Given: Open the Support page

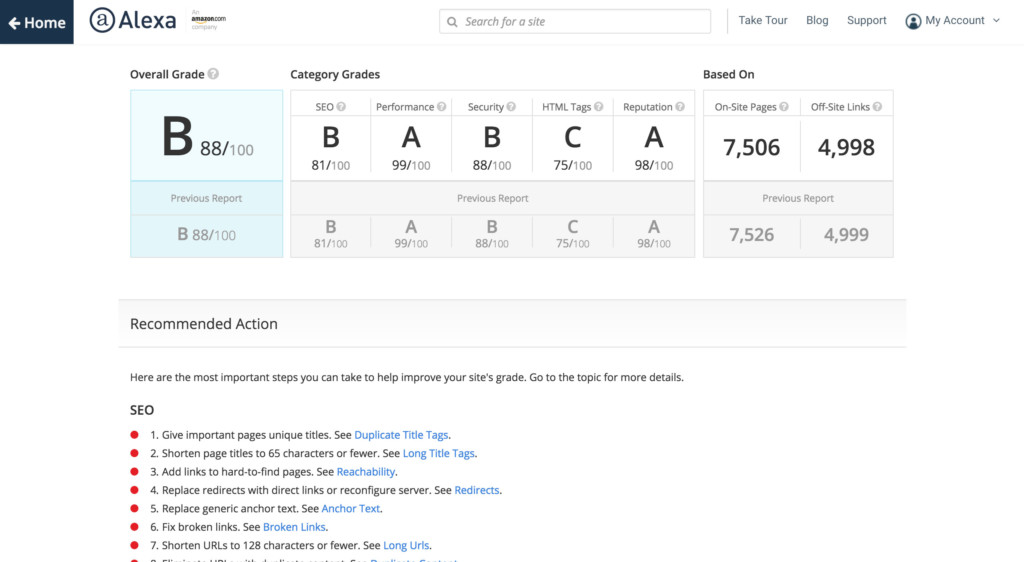Looking at the screenshot, I should click(866, 20).
